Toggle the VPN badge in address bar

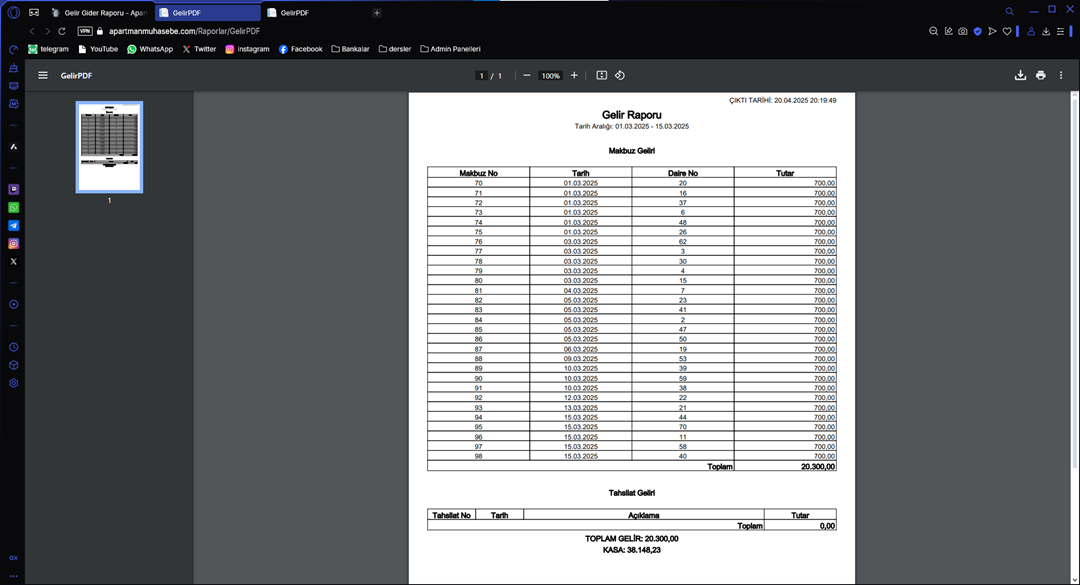[x=85, y=31]
